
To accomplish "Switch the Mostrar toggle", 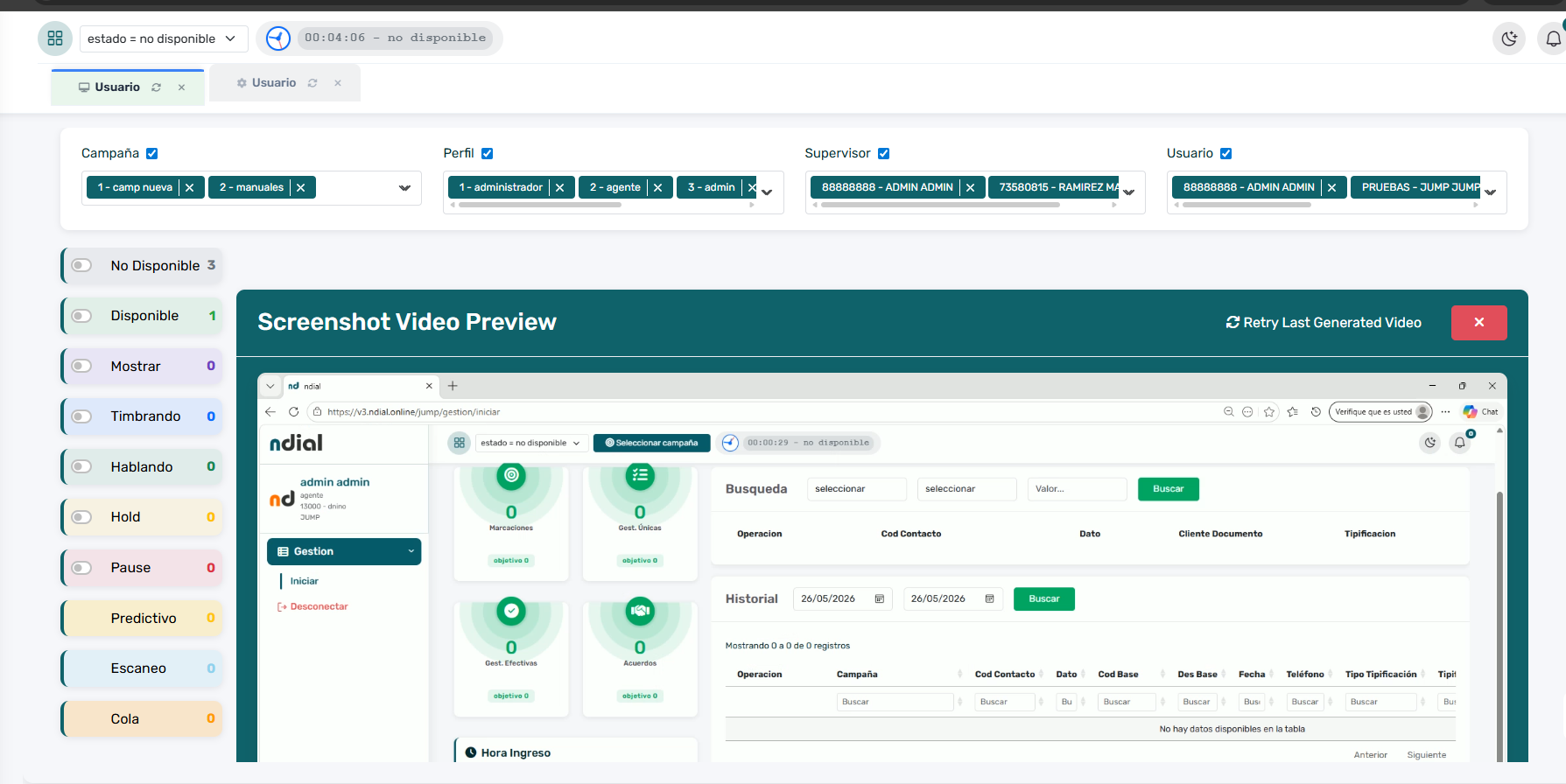I will [x=82, y=367].
